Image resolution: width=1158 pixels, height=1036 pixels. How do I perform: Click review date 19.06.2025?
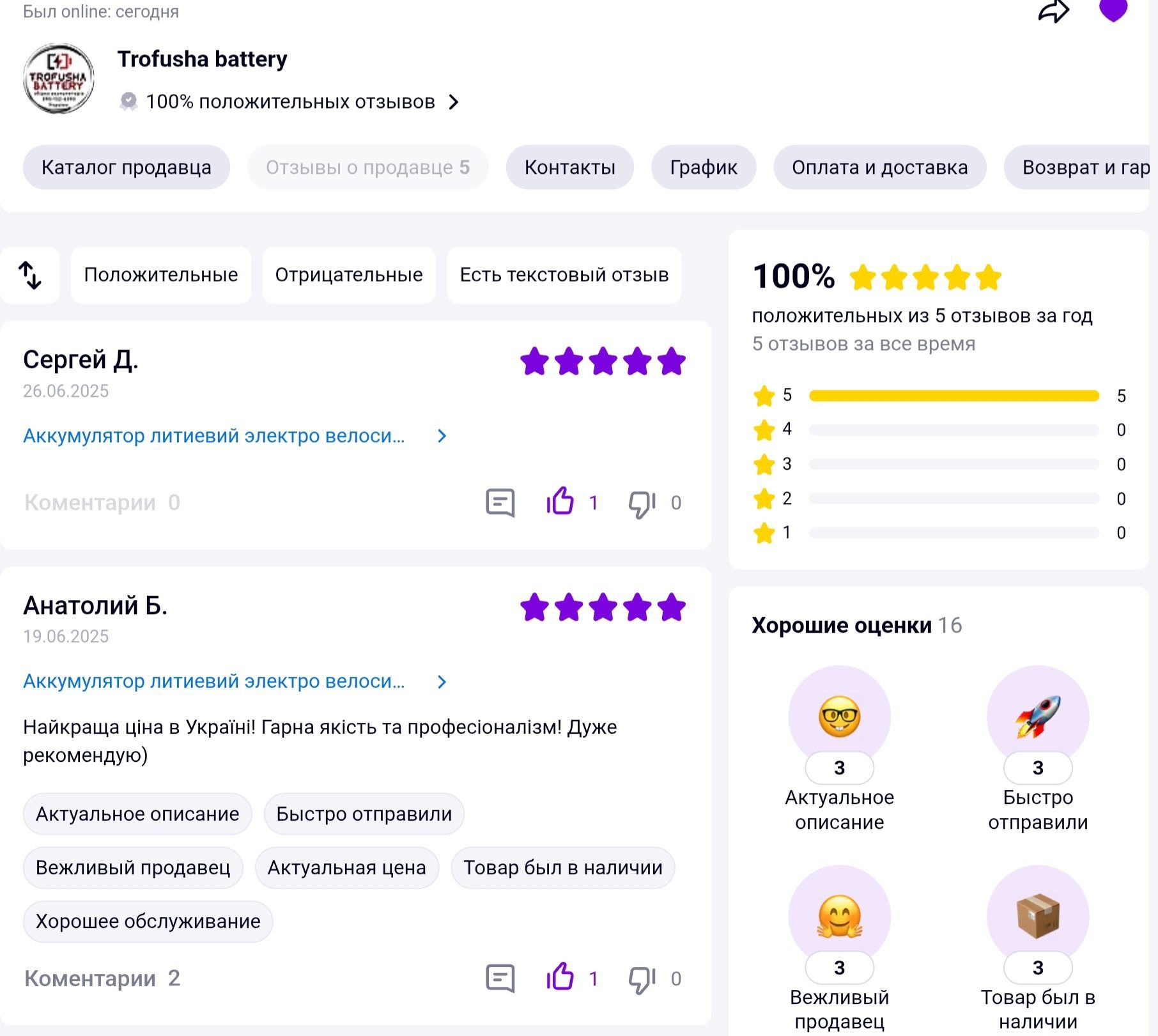[66, 637]
